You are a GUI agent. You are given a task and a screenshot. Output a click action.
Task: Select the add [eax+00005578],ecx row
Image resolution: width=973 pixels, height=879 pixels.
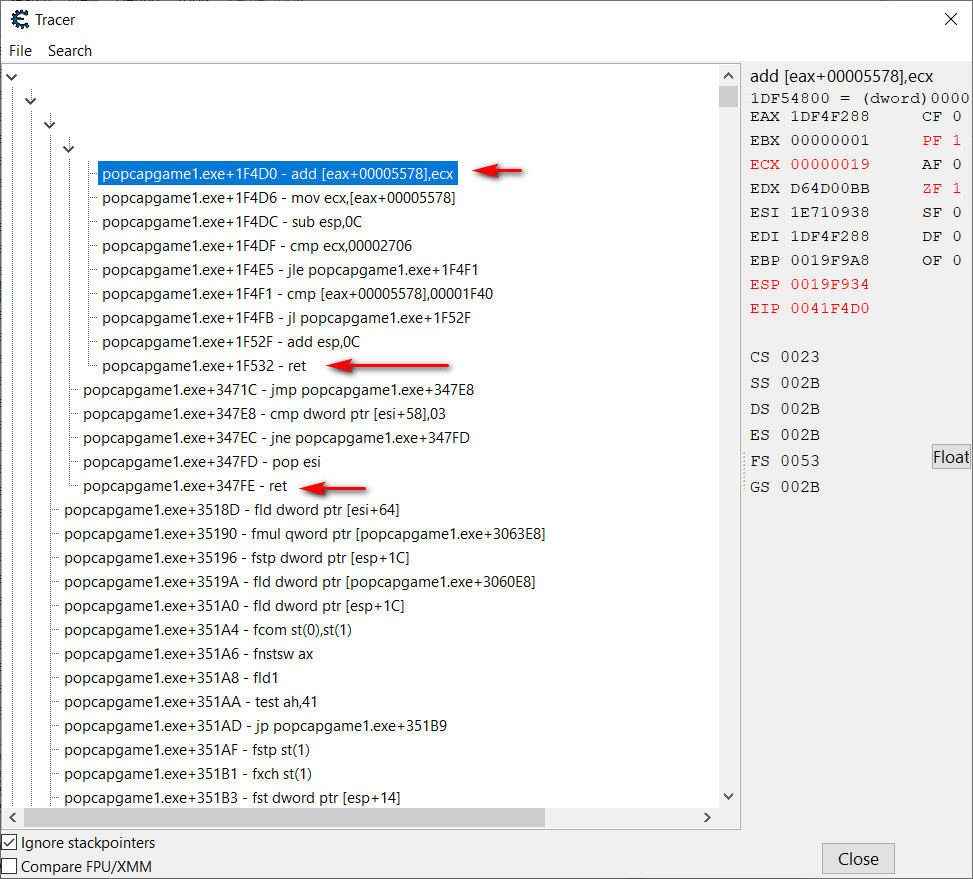click(x=277, y=174)
